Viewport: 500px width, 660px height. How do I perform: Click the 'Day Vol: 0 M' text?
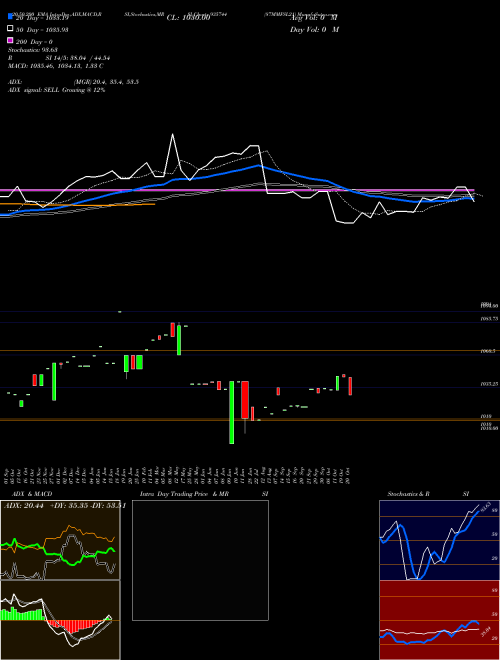tap(314, 29)
